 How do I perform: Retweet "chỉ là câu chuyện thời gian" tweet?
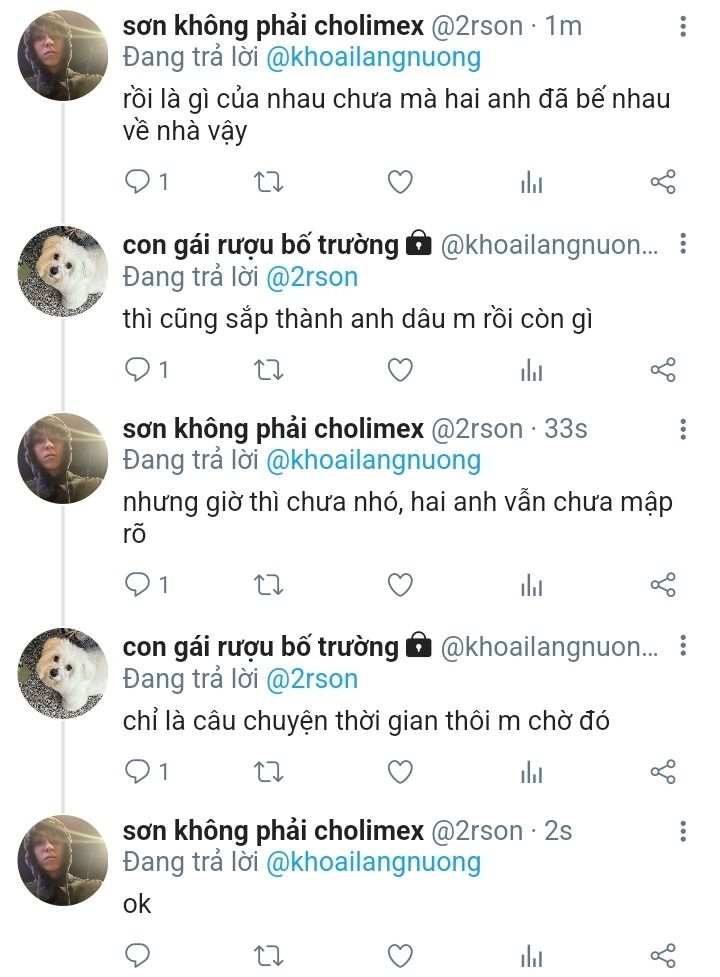tap(269, 771)
